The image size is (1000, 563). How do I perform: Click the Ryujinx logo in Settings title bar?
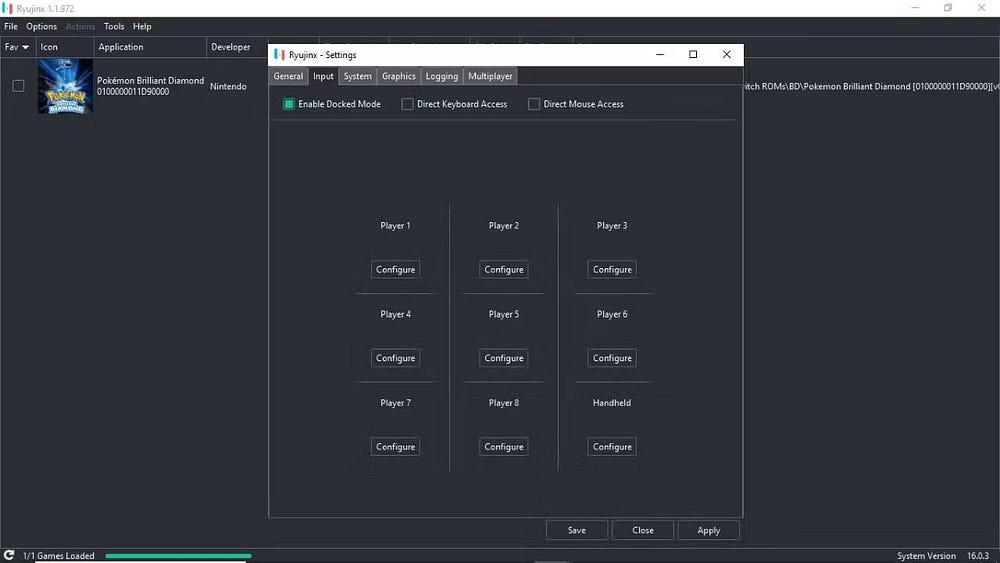tap(279, 55)
